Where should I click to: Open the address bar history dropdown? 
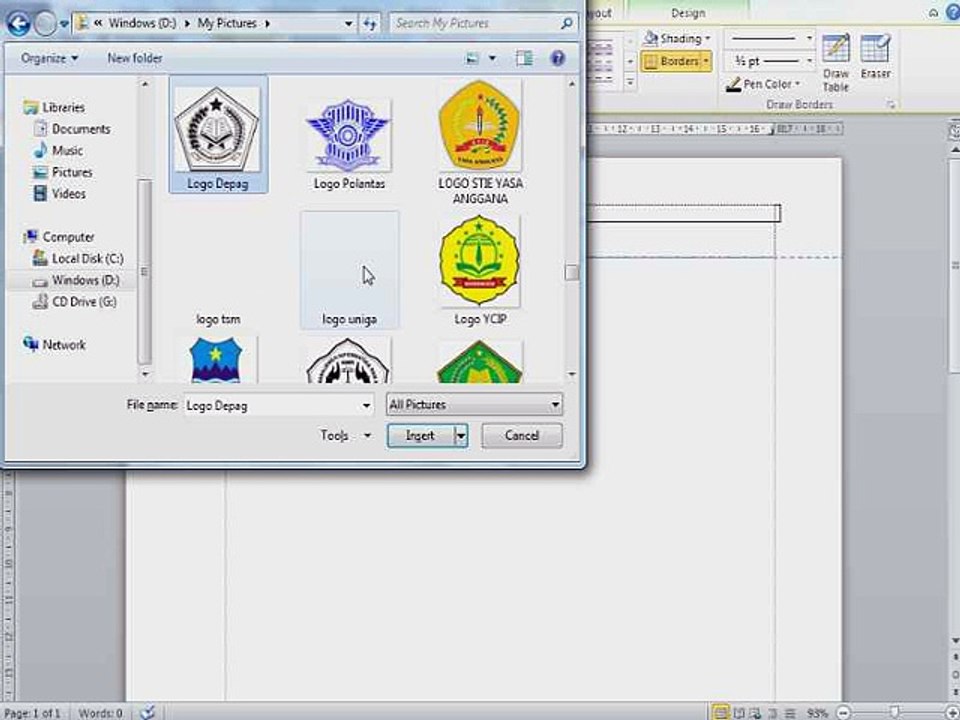tap(348, 24)
